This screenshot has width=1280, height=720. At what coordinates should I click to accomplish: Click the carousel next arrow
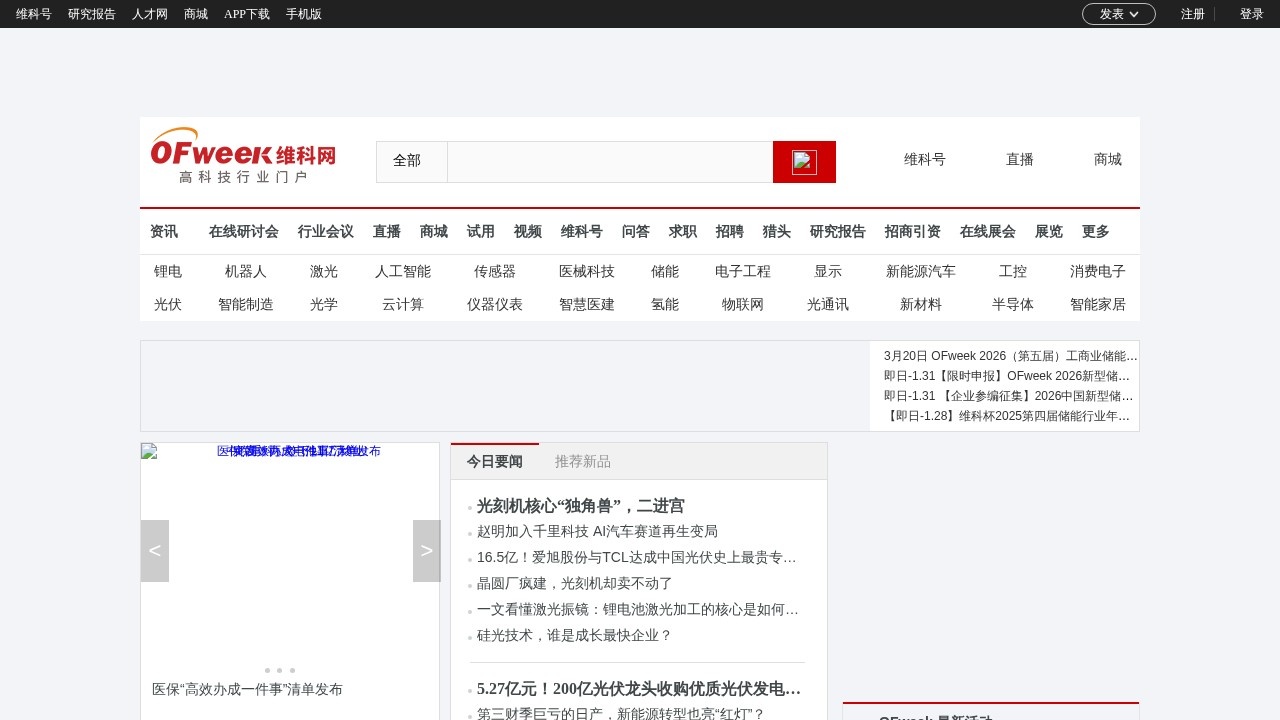[x=426, y=550]
